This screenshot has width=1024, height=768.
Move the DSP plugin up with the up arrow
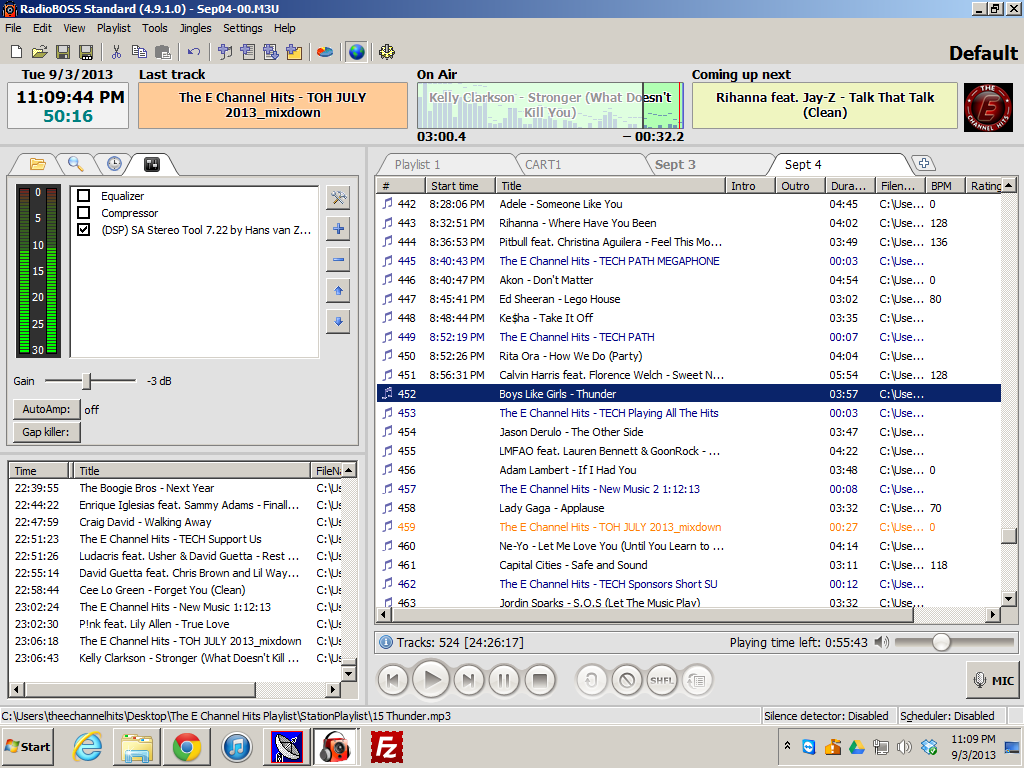pos(338,291)
